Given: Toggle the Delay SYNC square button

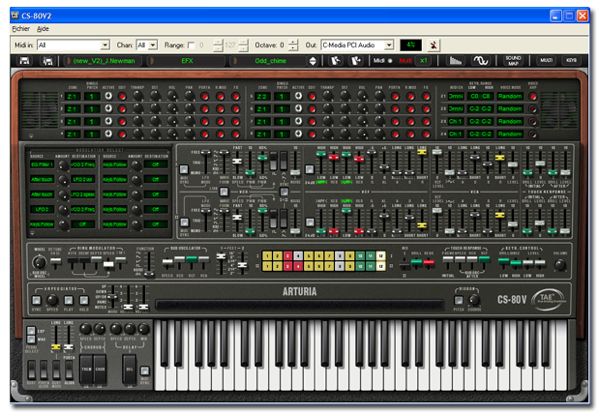Looking at the screenshot, I should coord(145,370).
